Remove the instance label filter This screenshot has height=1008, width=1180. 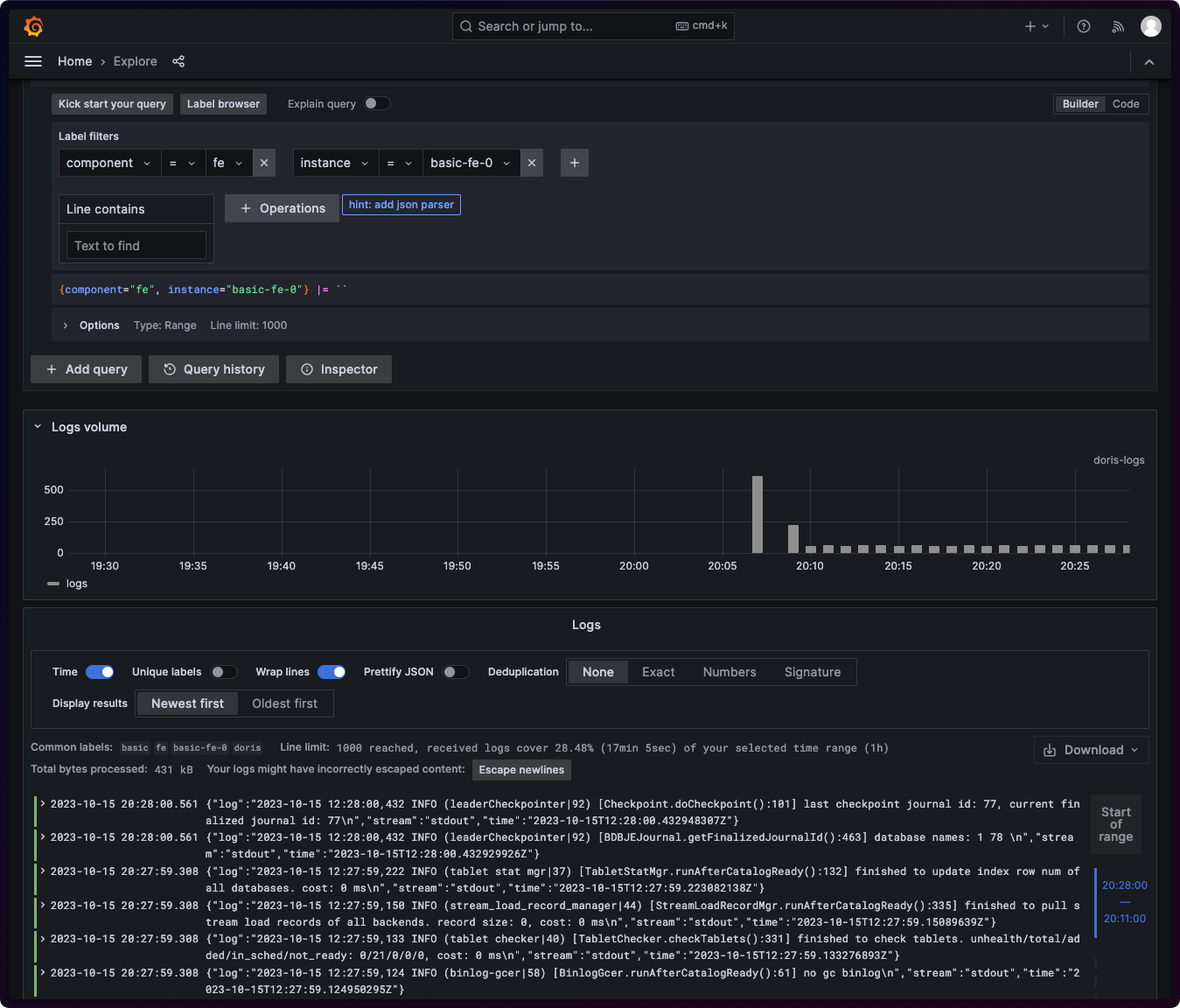[532, 163]
